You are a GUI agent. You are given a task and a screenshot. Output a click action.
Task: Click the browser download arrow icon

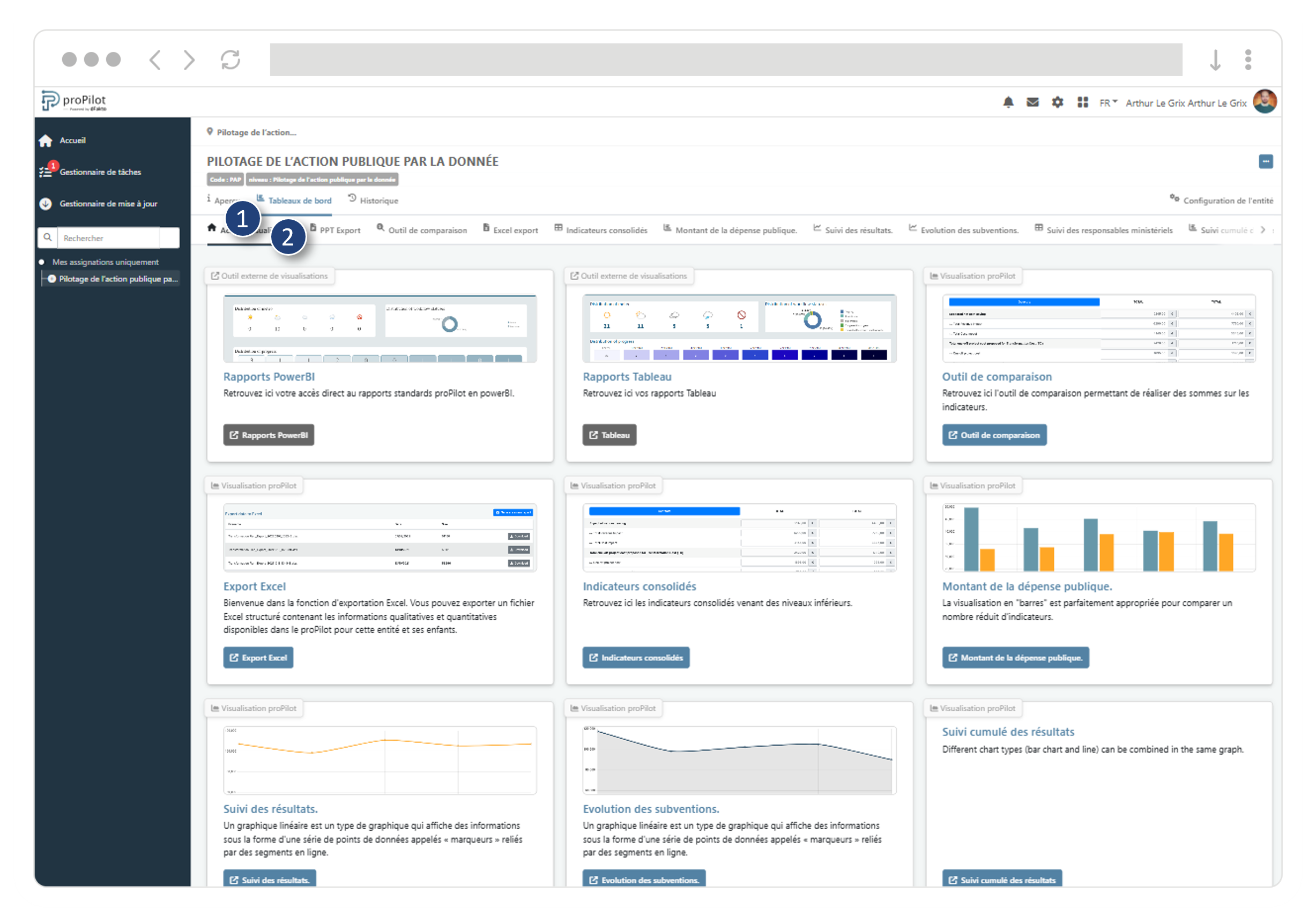(1215, 59)
